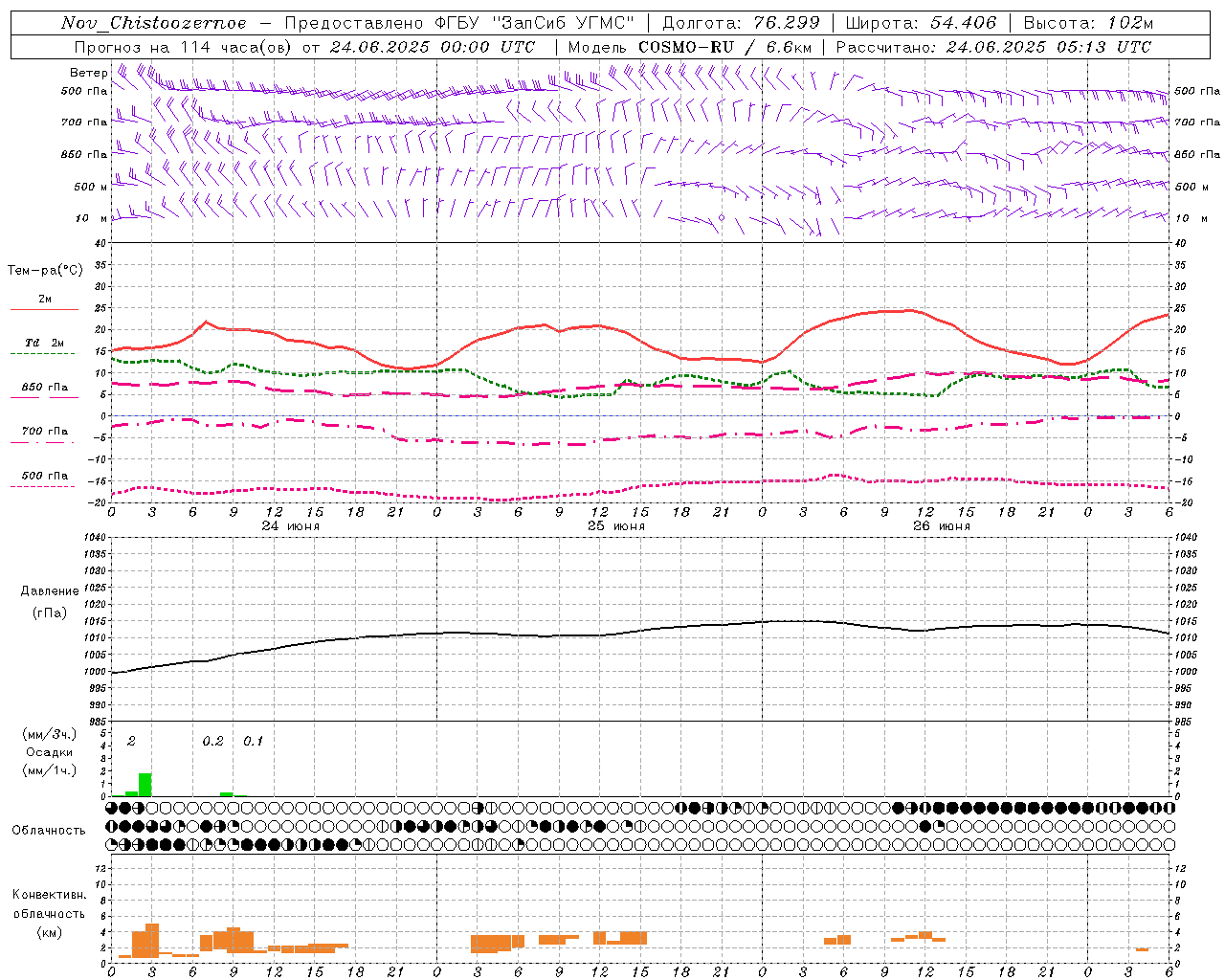Click the station name Nov_Chistoozernoe

pyautogui.click(x=153, y=23)
